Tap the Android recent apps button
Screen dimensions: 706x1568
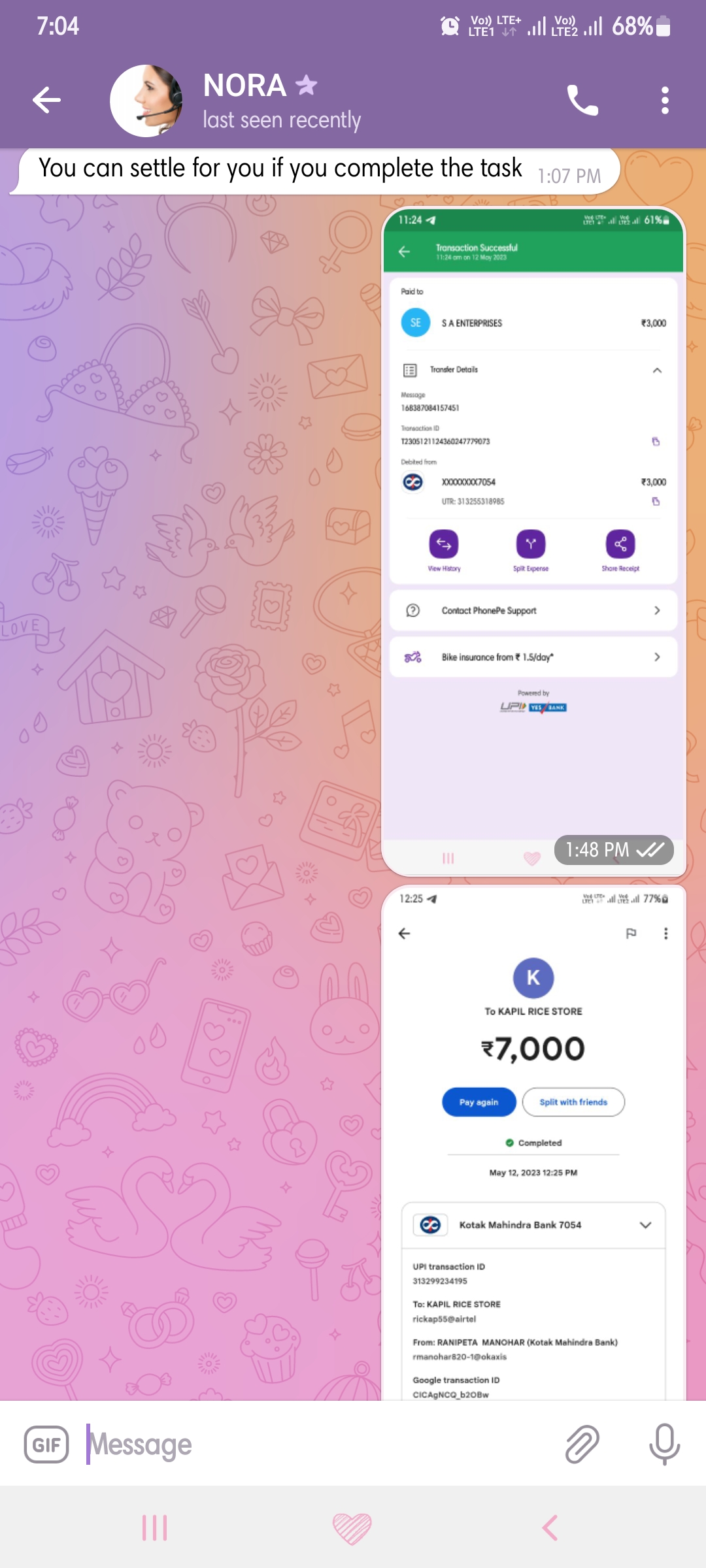click(x=155, y=1527)
